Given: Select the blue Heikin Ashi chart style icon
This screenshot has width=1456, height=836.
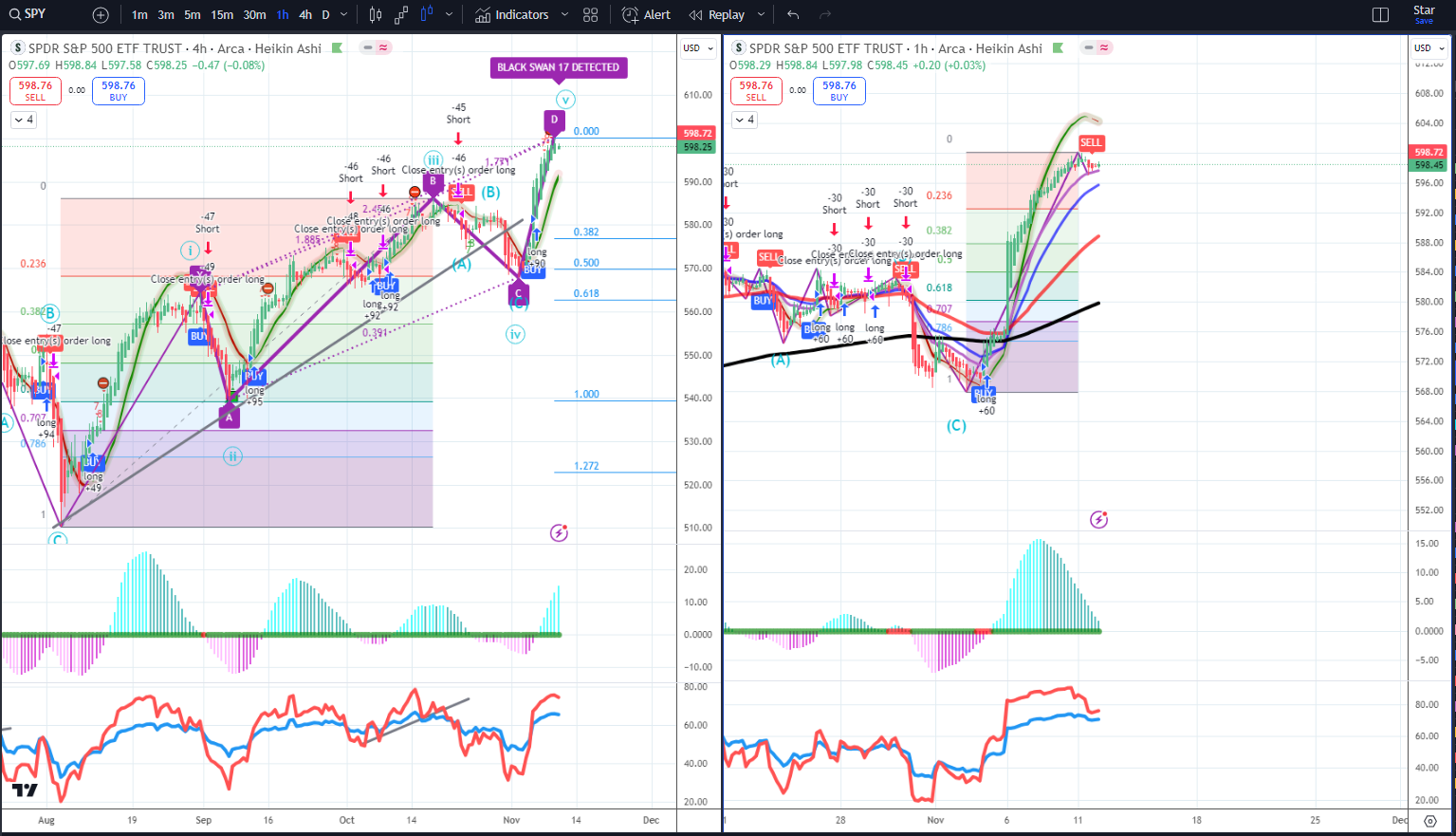Looking at the screenshot, I should [x=427, y=15].
